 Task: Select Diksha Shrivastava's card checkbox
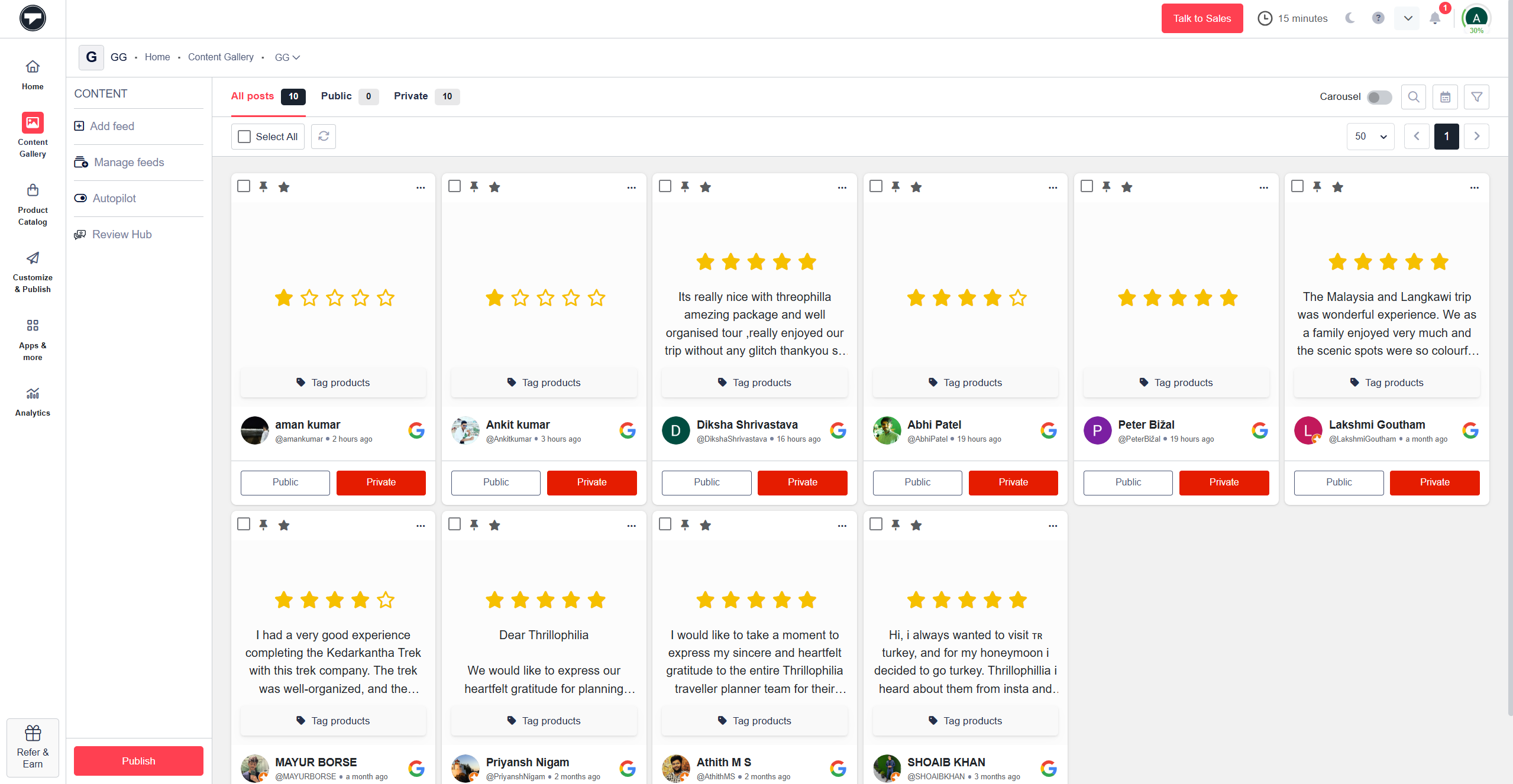(x=665, y=186)
